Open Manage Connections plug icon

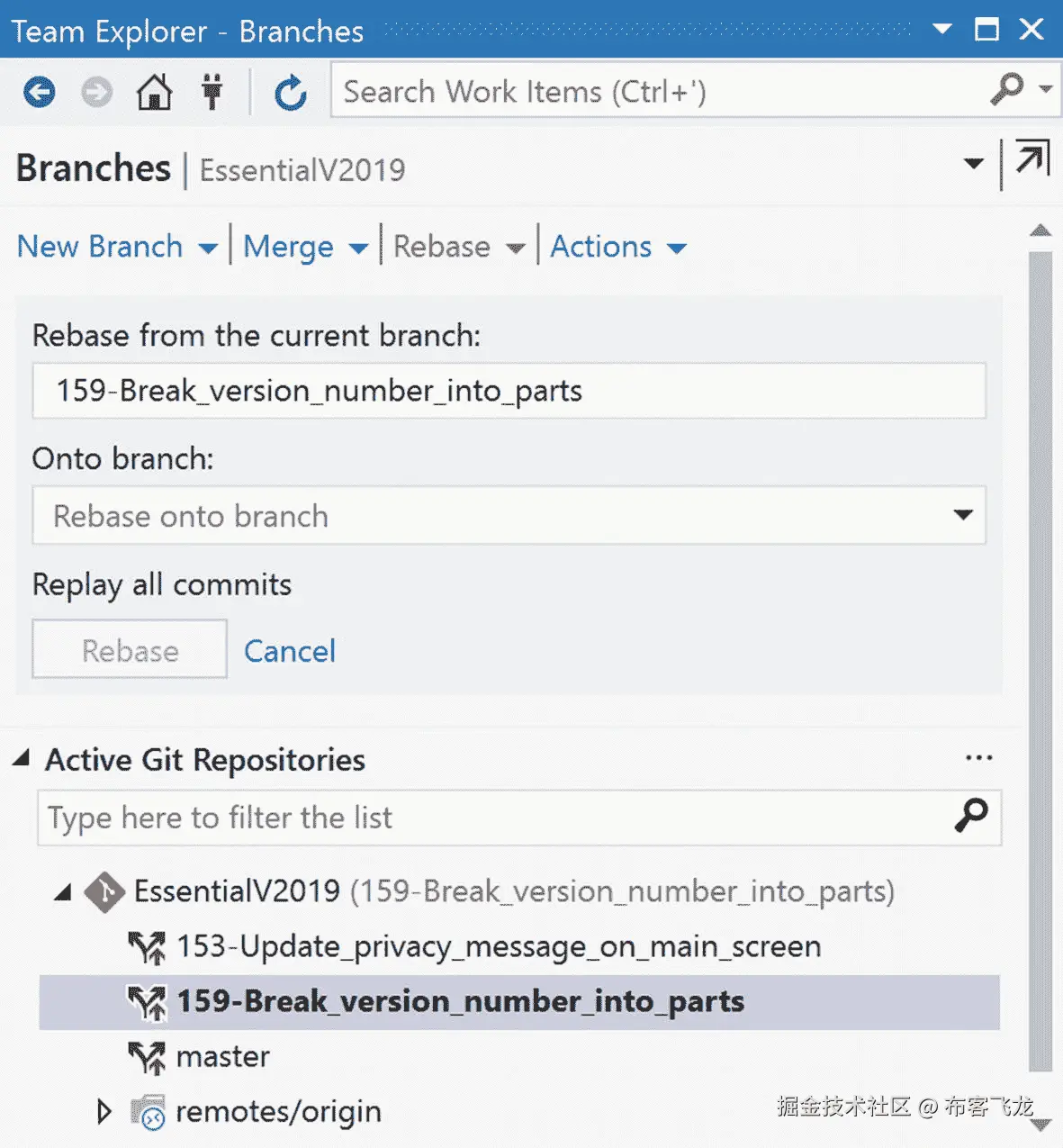[212, 92]
